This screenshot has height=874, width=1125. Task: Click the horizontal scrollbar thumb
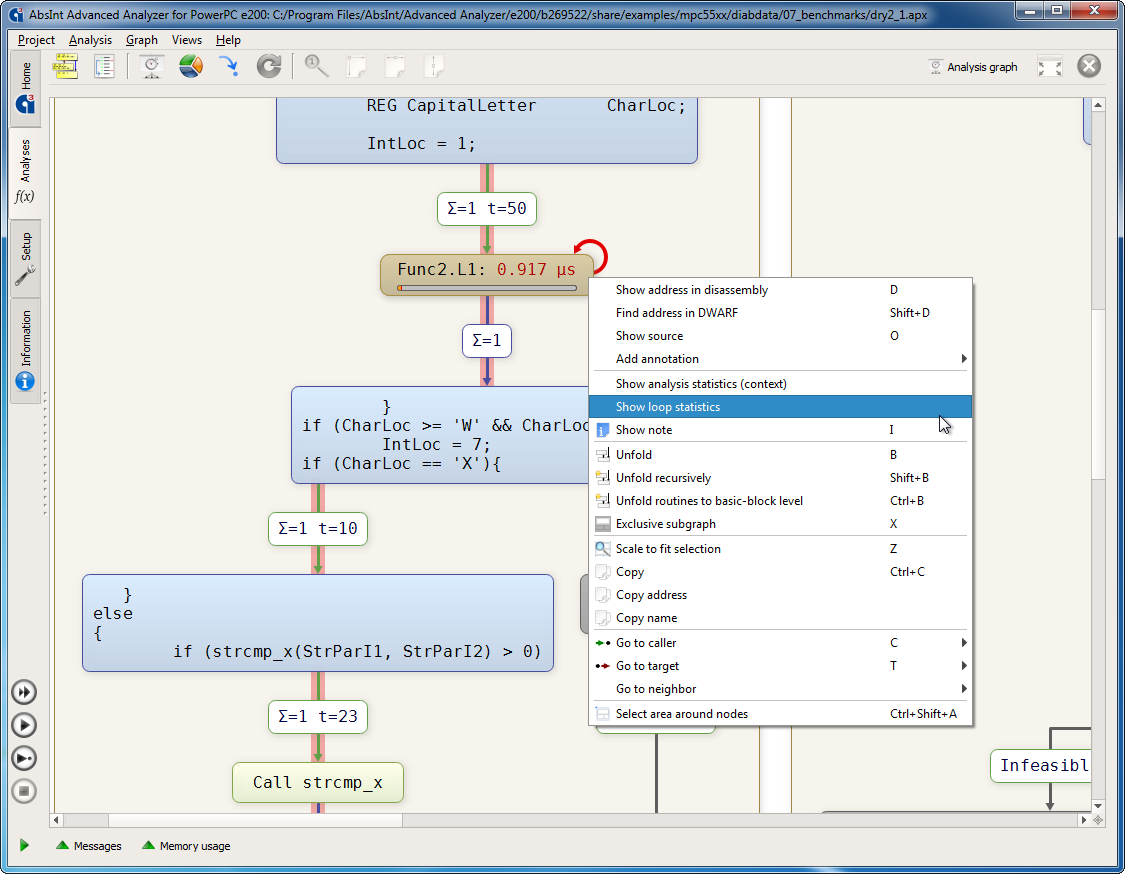[x=255, y=819]
